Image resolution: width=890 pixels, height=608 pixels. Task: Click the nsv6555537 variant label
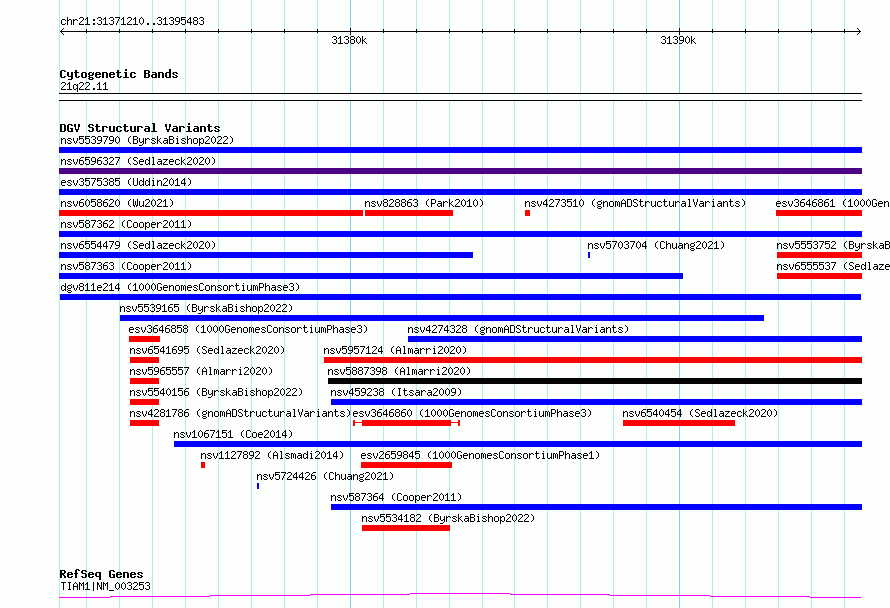[x=833, y=266]
